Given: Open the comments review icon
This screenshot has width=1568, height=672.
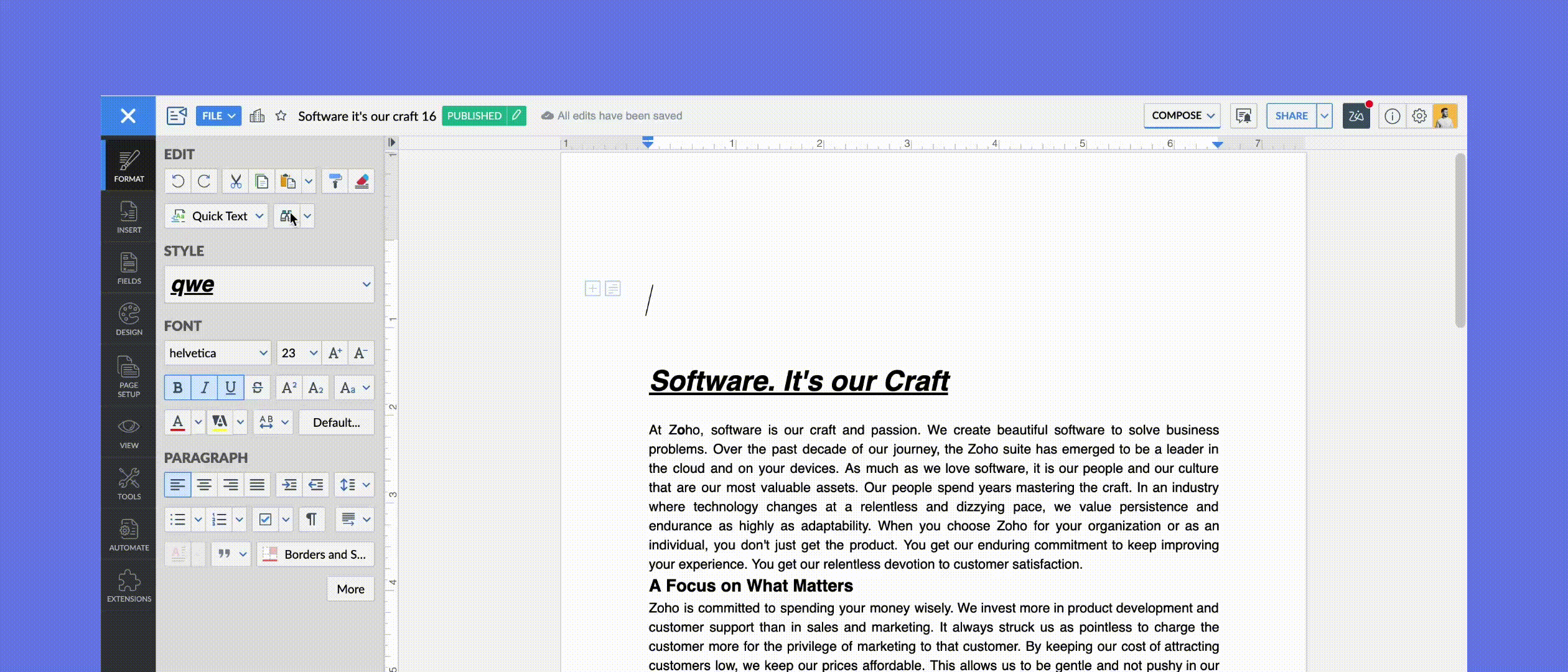Looking at the screenshot, I should [x=1244, y=116].
